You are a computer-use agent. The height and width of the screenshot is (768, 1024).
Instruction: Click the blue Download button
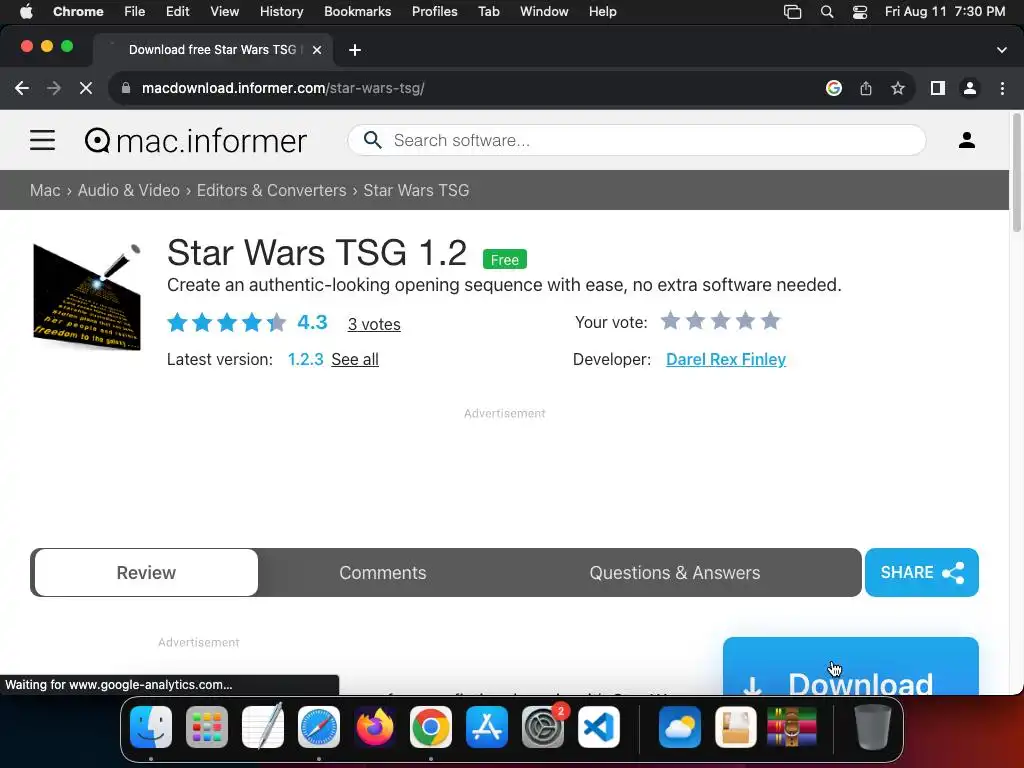(x=850, y=666)
